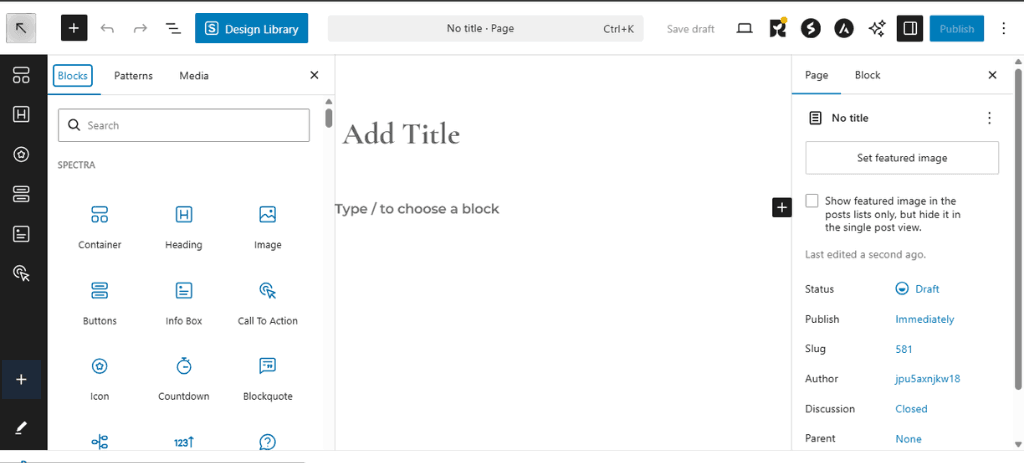The image size is (1024, 463).
Task: Close the settings sidebar
Action: click(992, 75)
